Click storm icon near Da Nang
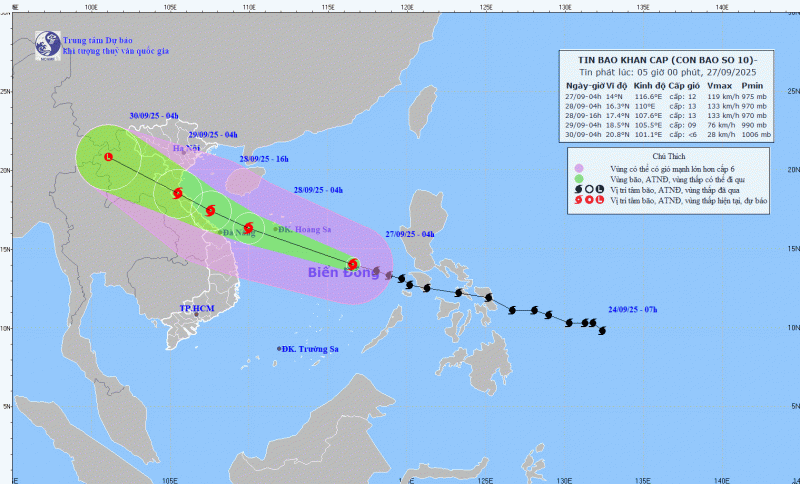This screenshot has width=800, height=484. [249, 228]
